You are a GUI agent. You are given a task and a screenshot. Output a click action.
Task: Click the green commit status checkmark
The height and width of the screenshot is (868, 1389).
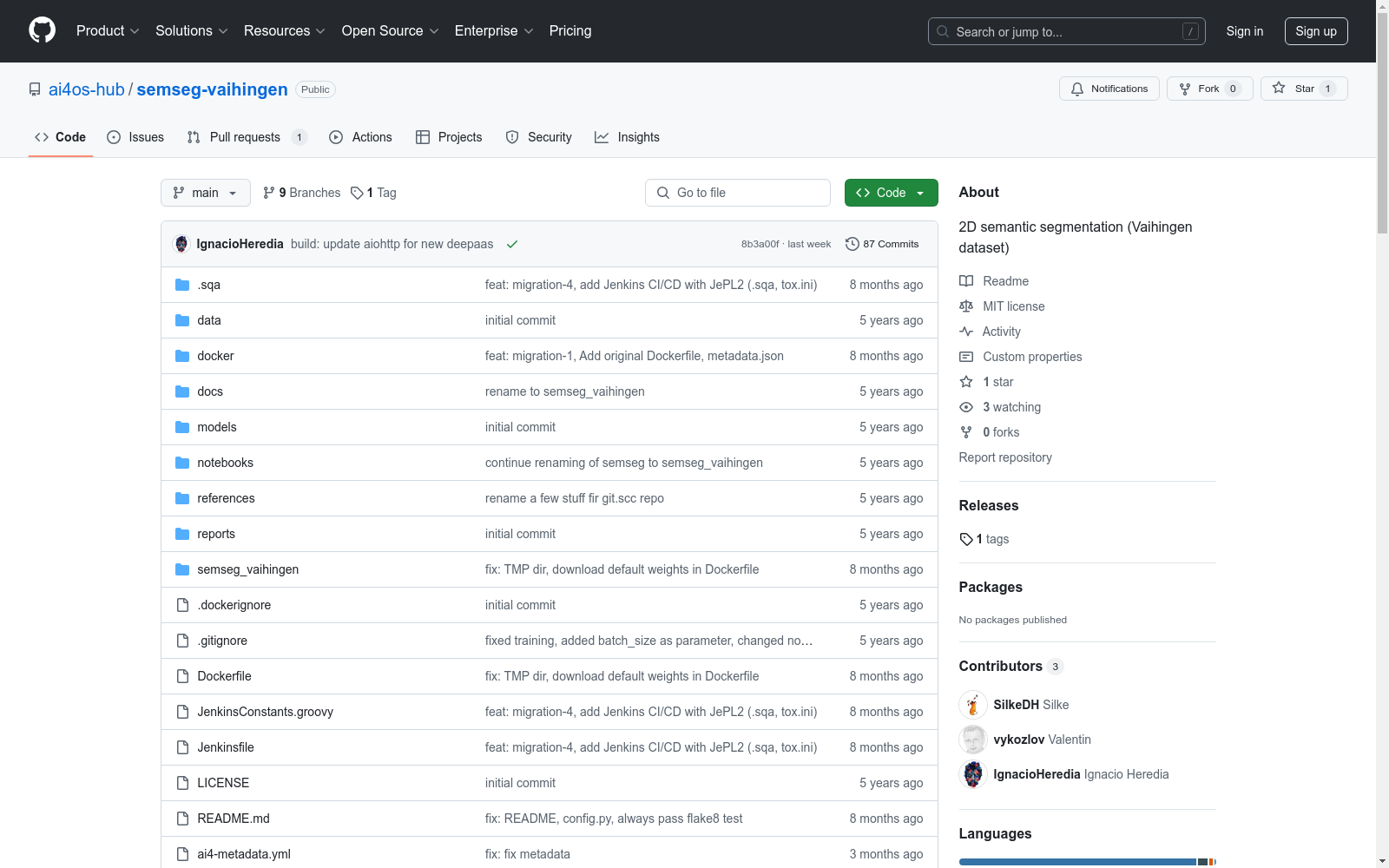point(512,244)
